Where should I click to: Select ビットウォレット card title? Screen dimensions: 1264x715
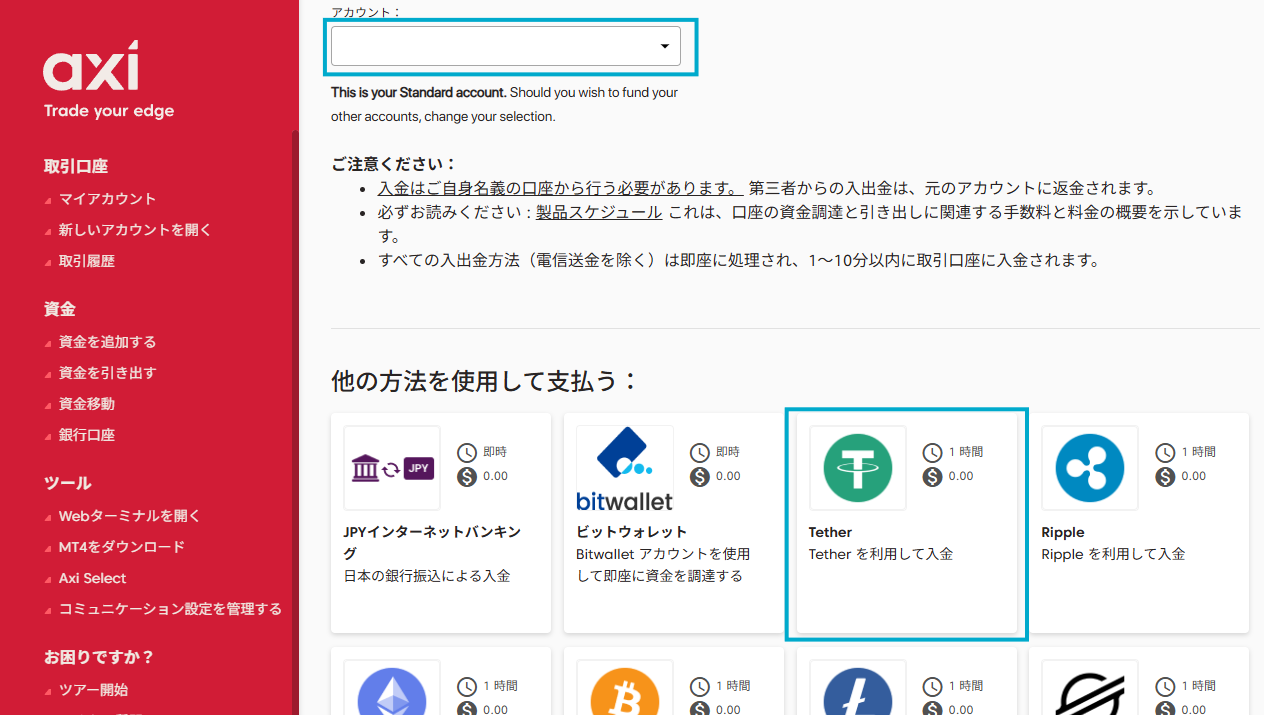click(x=632, y=533)
